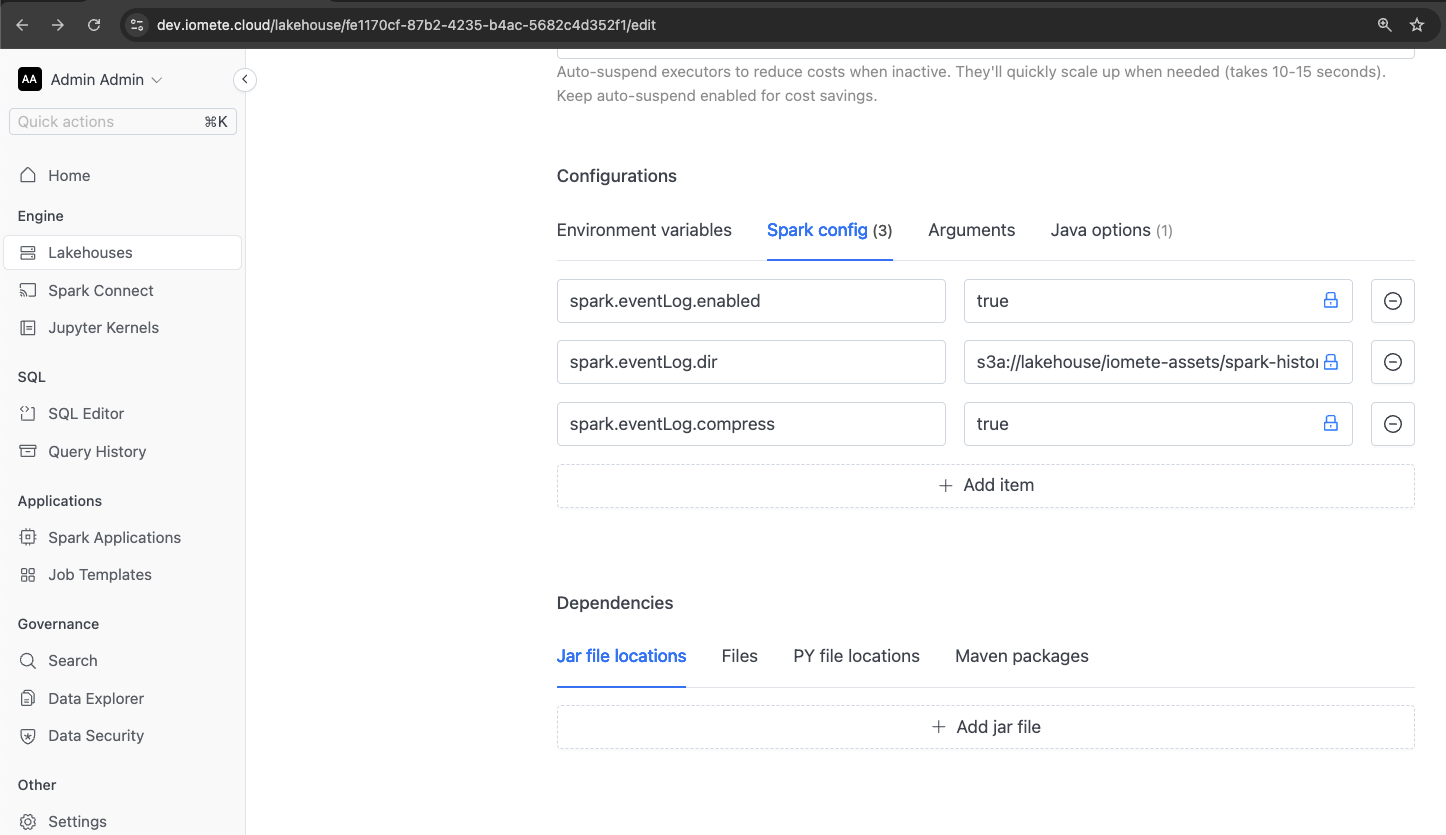Open the PY file locations tab
Image resolution: width=1446 pixels, height=835 pixels.
[x=856, y=656]
